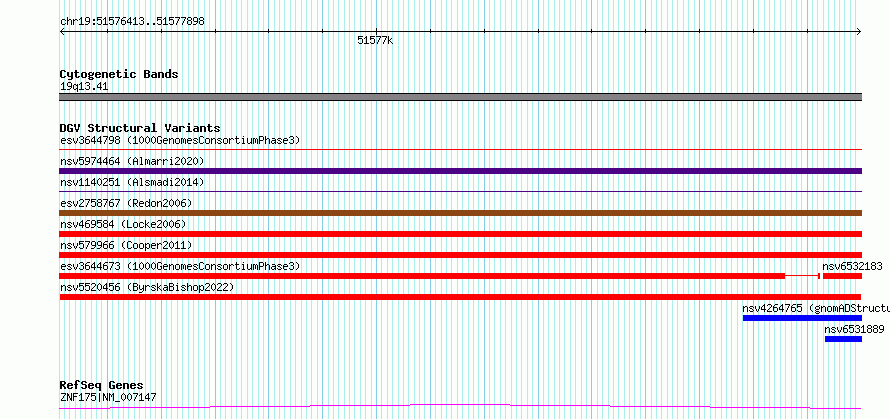Screen dimensions: 890x419
Task: Click the blue nsv4264765 variant bar
Action: click(x=802, y=318)
